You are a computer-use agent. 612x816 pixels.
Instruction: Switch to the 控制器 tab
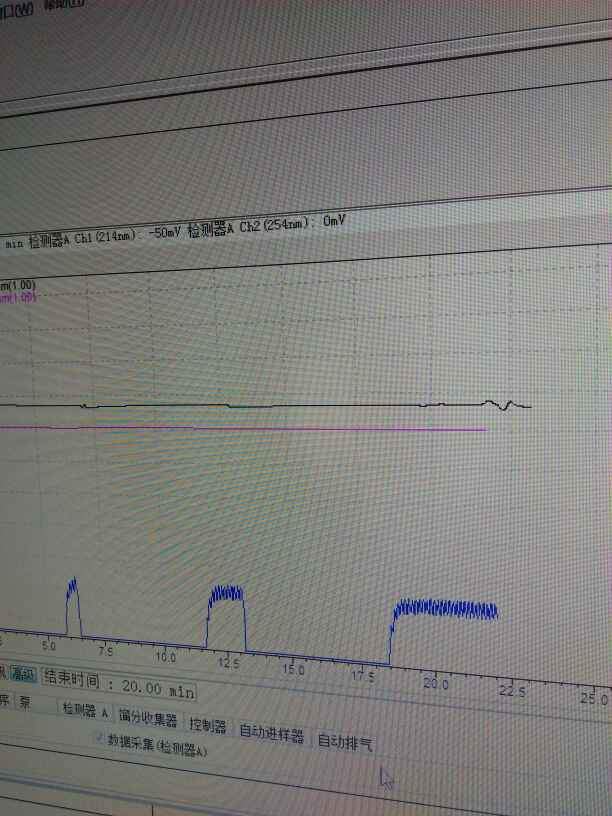208,726
